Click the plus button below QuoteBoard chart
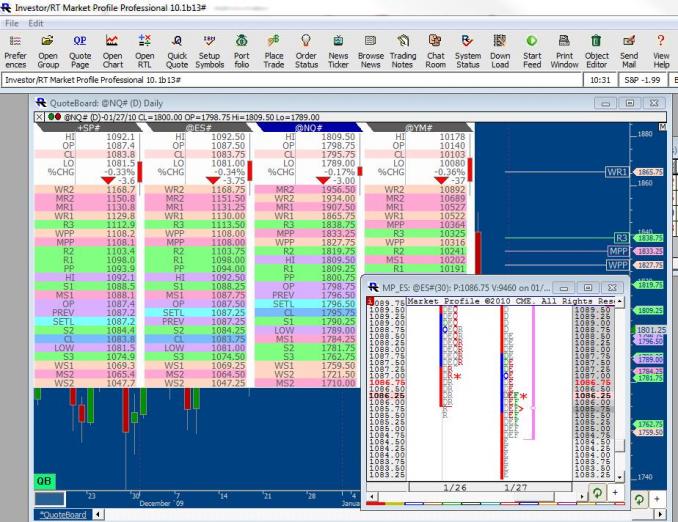Screen dimensions: 678x522 tap(656, 500)
